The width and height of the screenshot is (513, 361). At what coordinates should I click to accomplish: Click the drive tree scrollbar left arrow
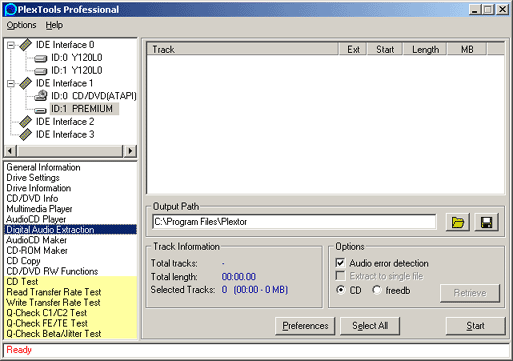[10, 151]
